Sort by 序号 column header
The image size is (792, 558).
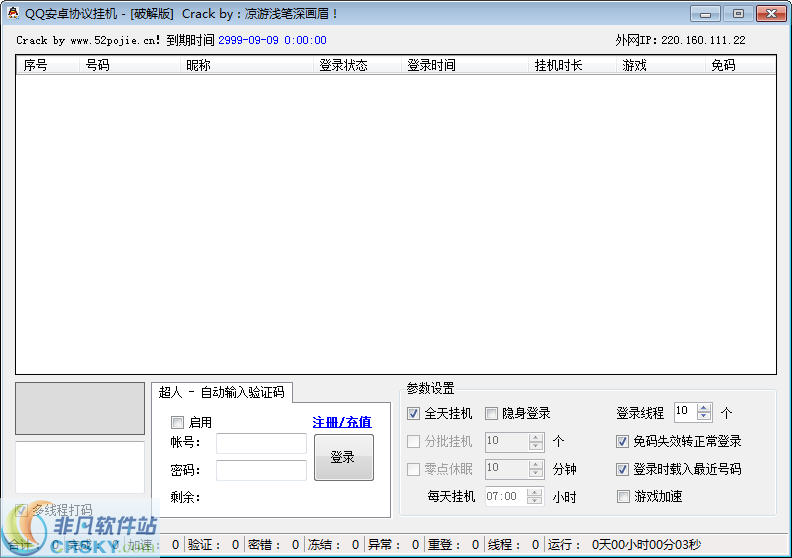coord(48,65)
